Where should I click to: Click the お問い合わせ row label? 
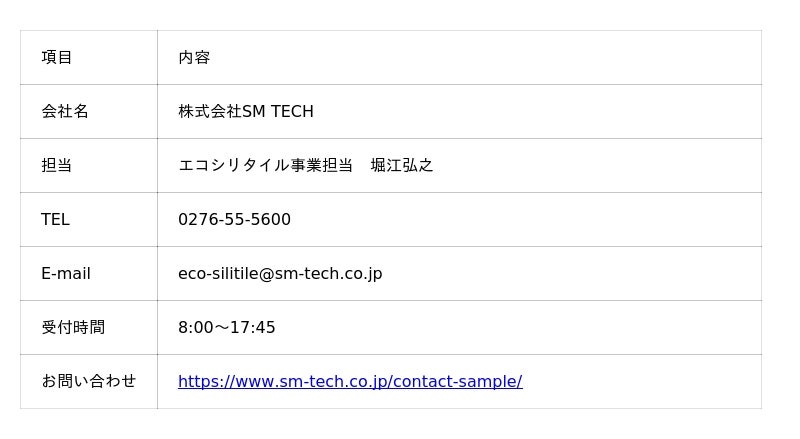coord(89,381)
